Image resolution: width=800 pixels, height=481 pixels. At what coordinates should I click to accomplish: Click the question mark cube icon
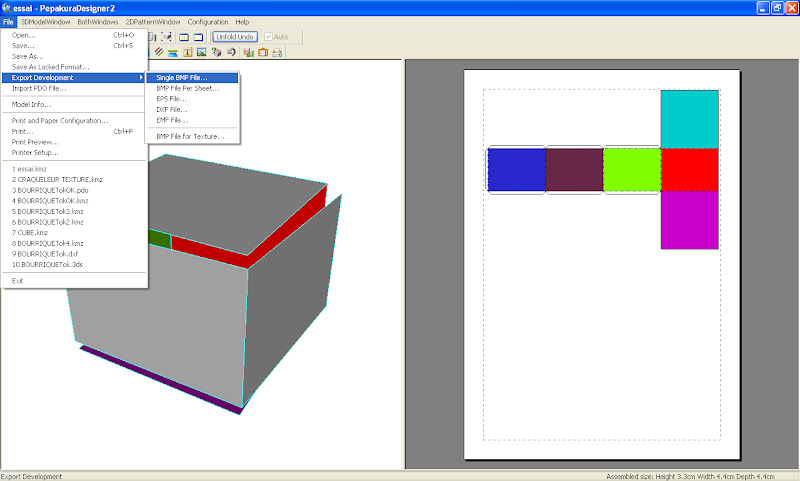pos(216,52)
